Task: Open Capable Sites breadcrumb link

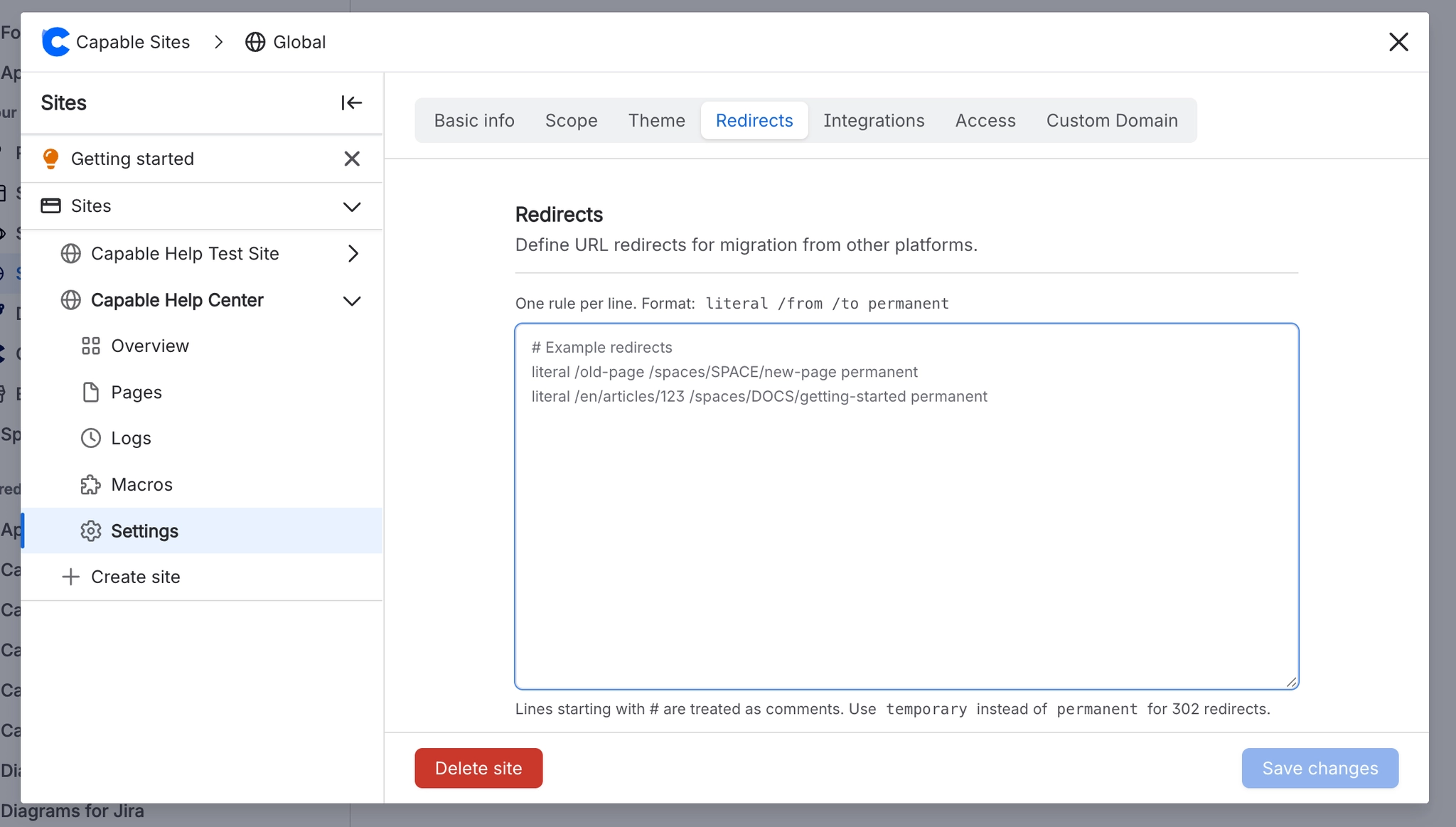Action: 133,42
